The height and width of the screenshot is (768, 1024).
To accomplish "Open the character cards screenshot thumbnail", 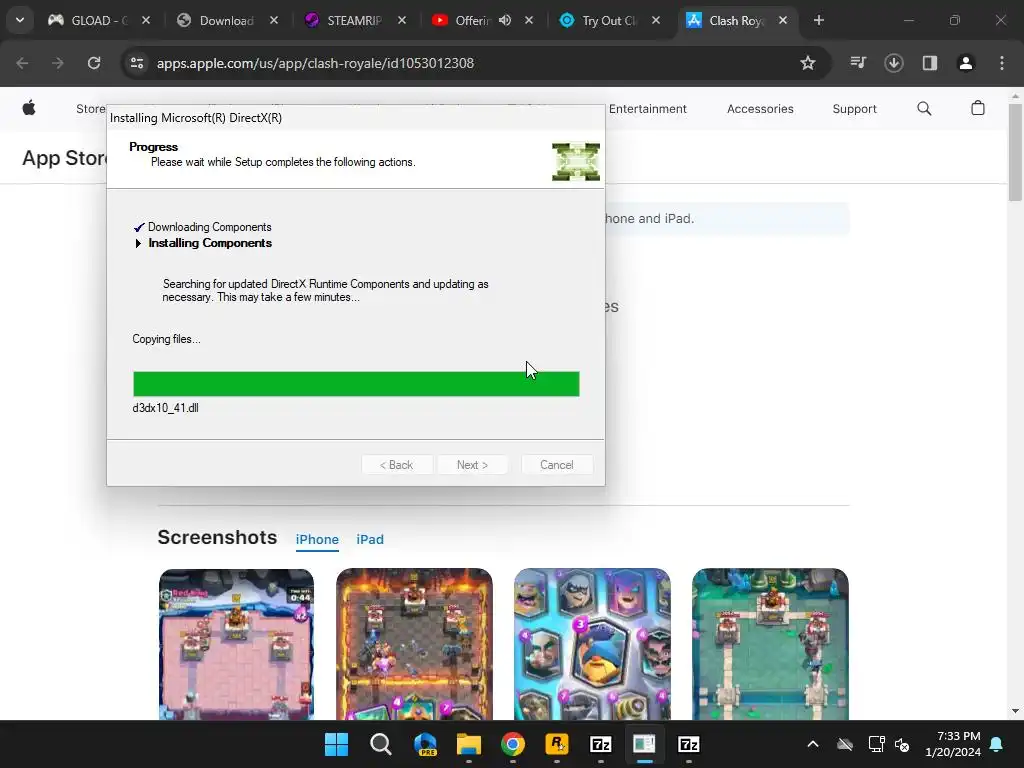I will [x=592, y=644].
